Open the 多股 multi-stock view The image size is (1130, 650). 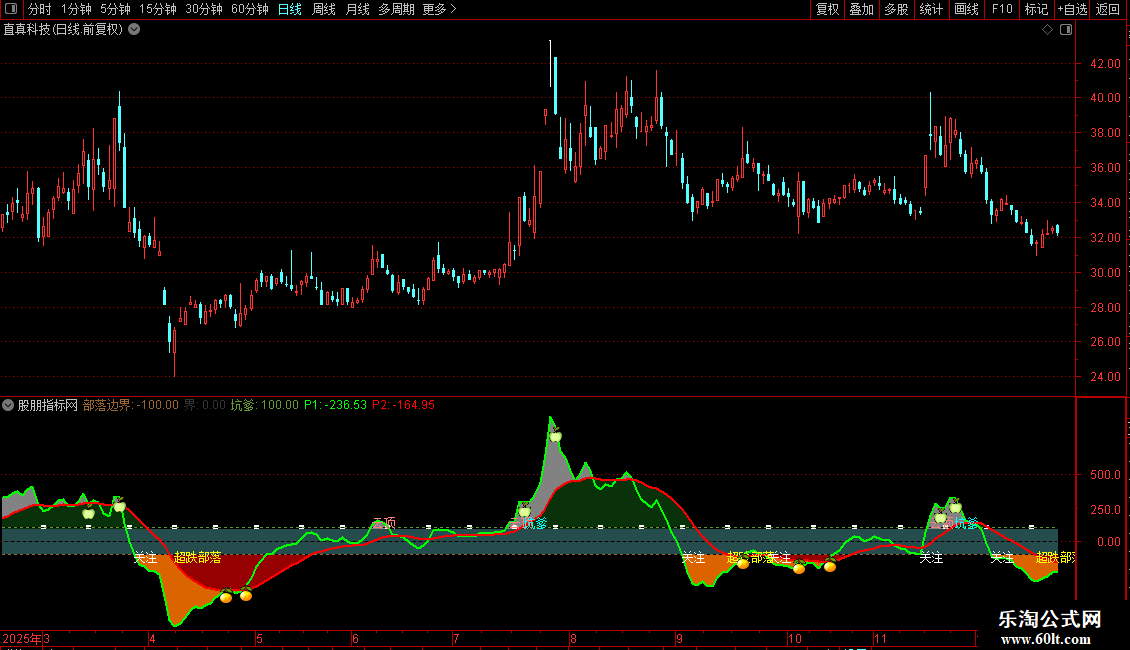[896, 9]
